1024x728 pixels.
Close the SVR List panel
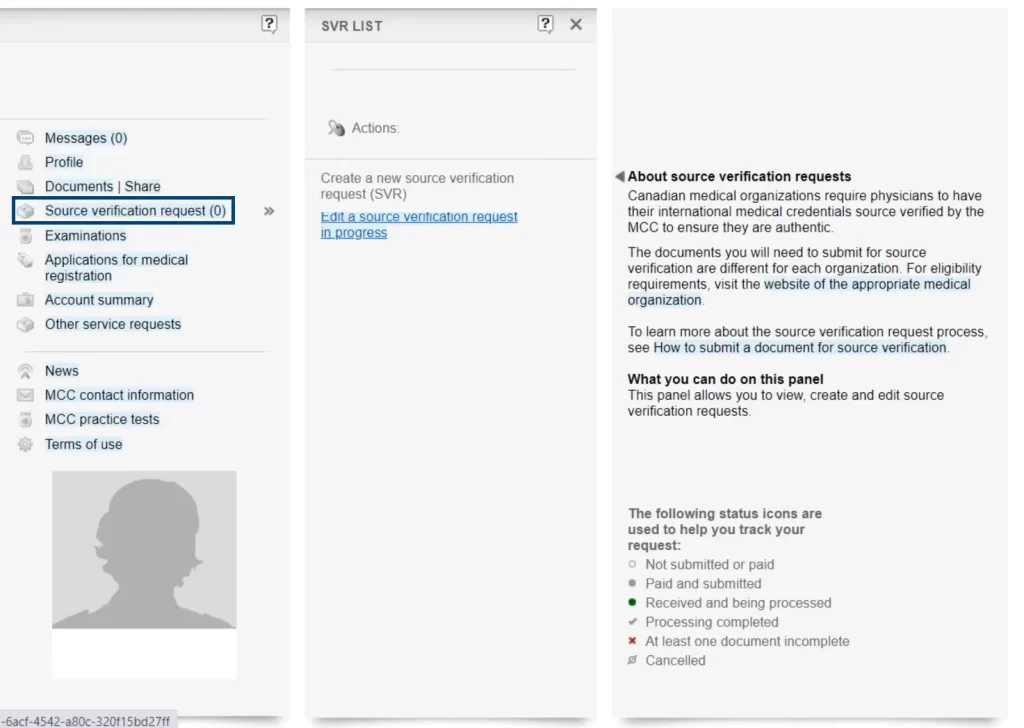click(576, 24)
